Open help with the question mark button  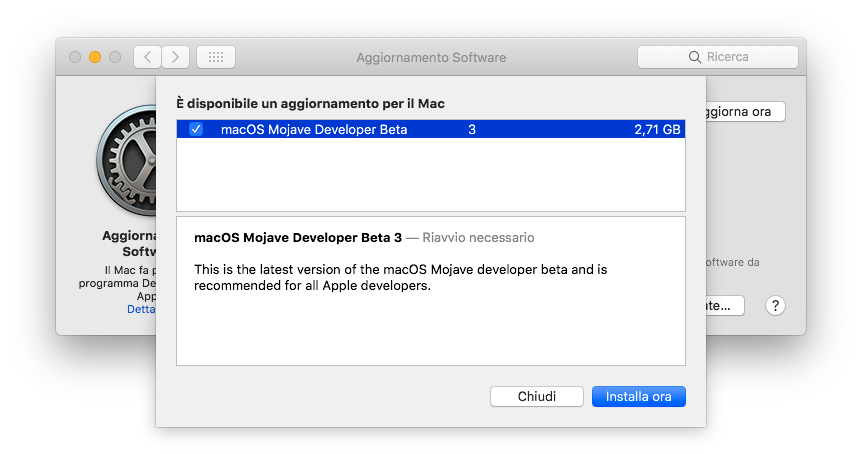(775, 306)
